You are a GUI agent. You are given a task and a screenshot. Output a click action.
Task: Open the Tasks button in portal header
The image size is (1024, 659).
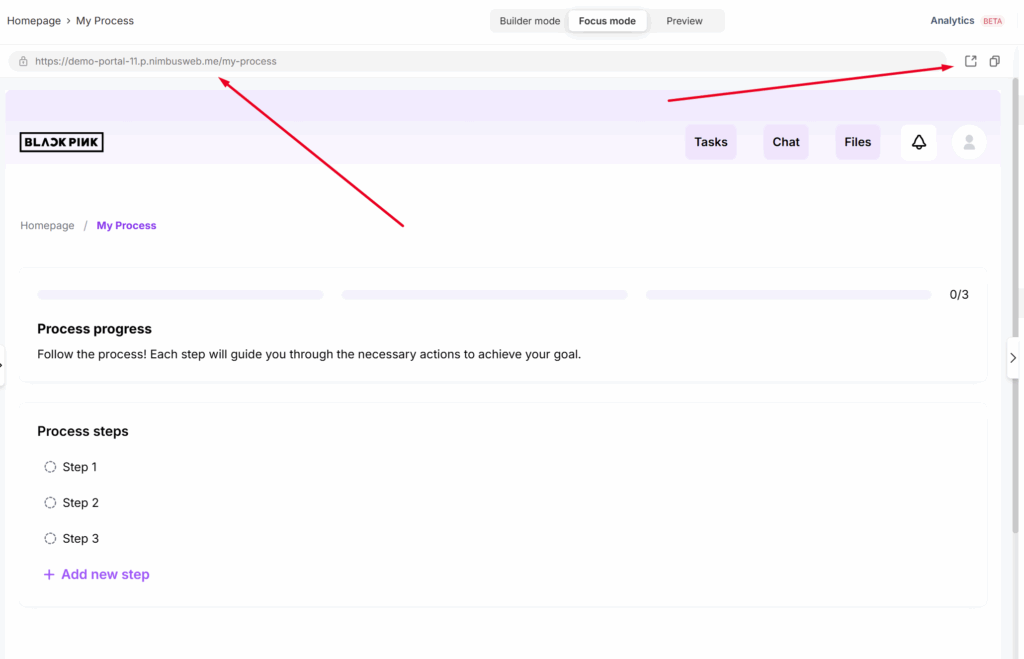point(710,142)
